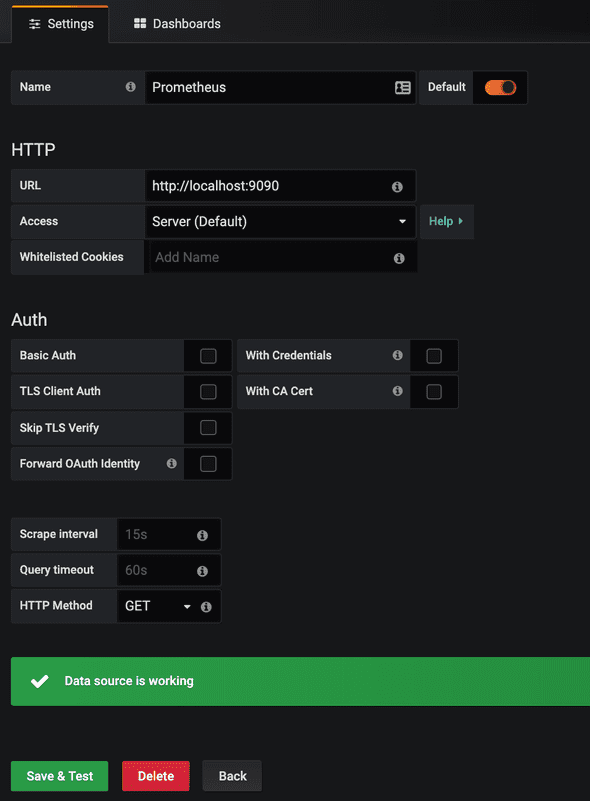Check the Skip TLS Verify option
The image size is (590, 801).
click(207, 427)
